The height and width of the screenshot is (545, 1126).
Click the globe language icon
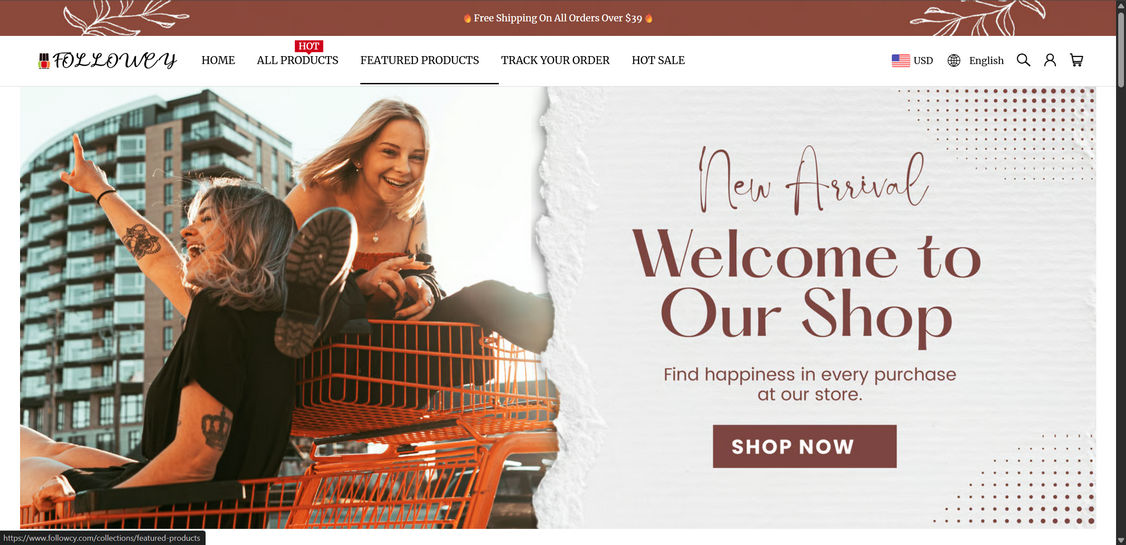954,60
